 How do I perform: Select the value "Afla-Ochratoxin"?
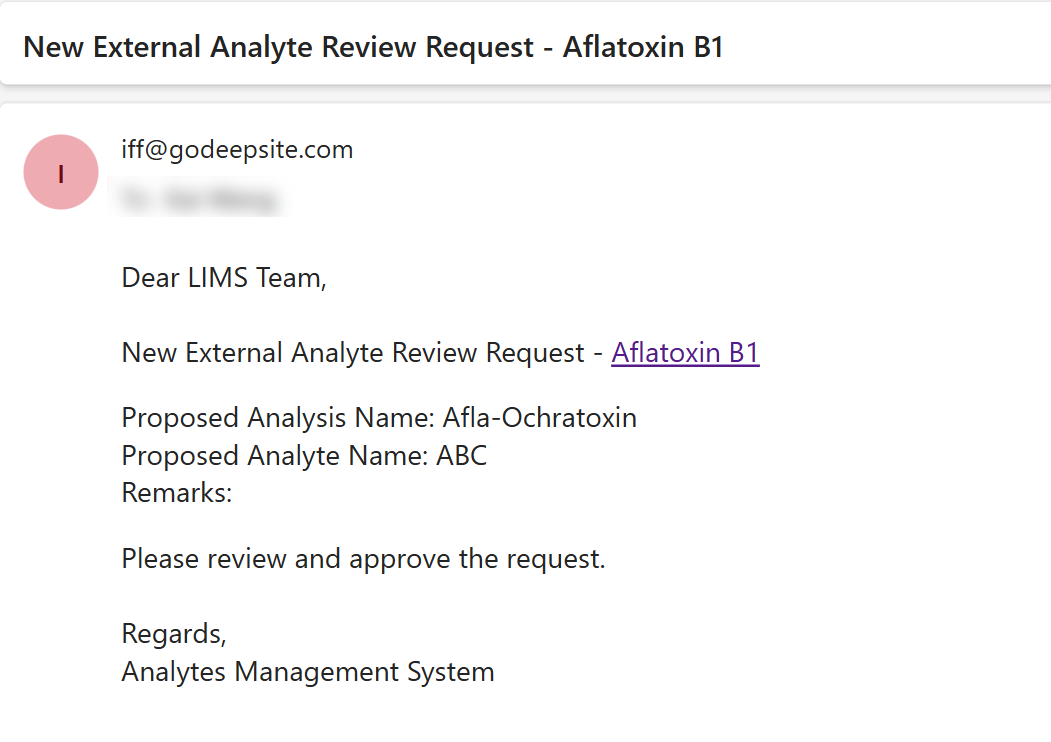540,417
